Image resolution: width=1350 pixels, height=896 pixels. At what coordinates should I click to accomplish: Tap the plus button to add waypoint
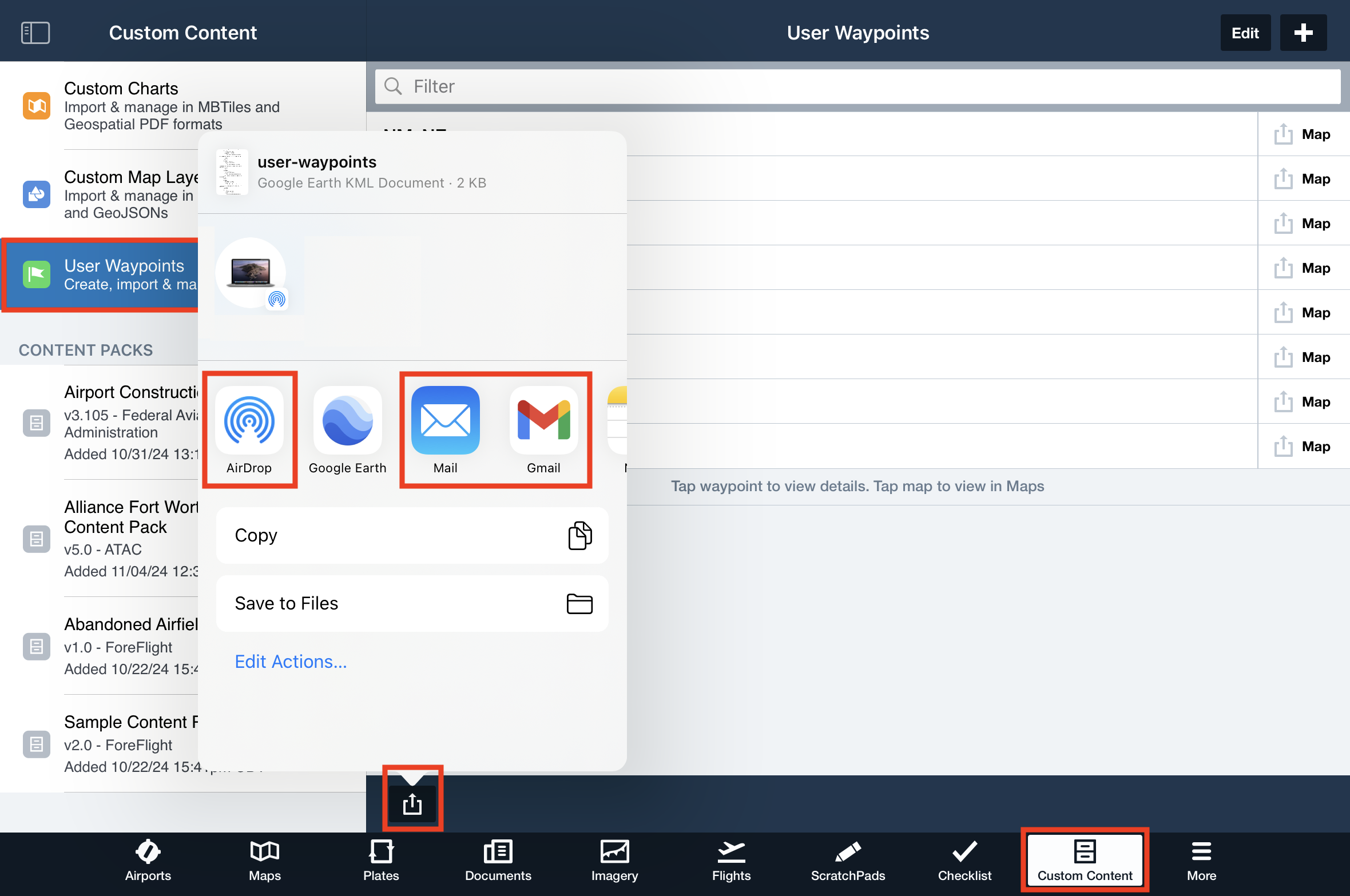(x=1303, y=33)
